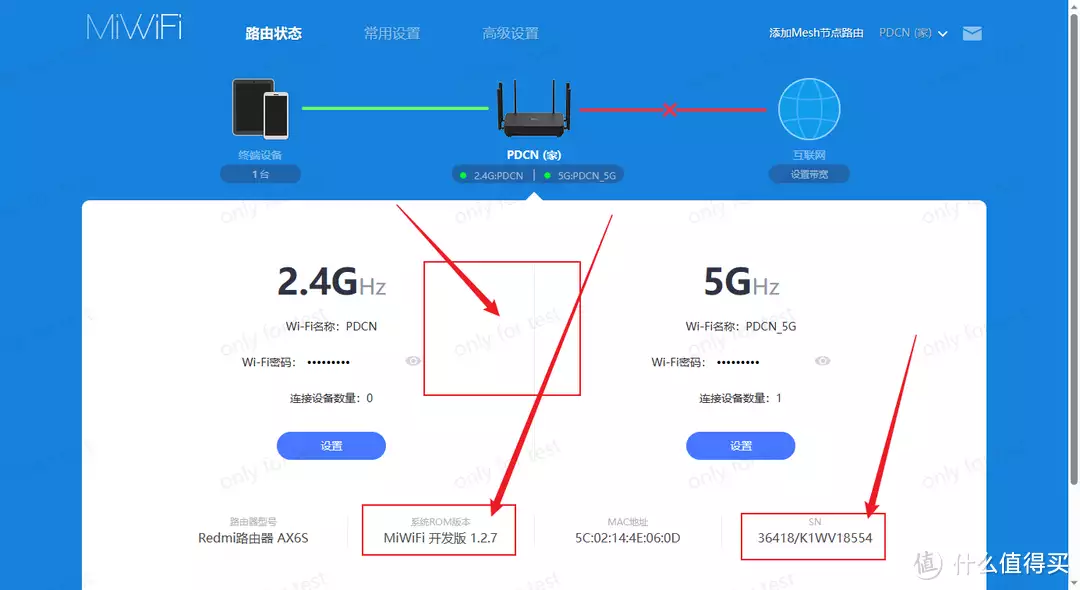Reveal the 5G Wi-Fi password
The image size is (1080, 590).
pyautogui.click(x=822, y=361)
